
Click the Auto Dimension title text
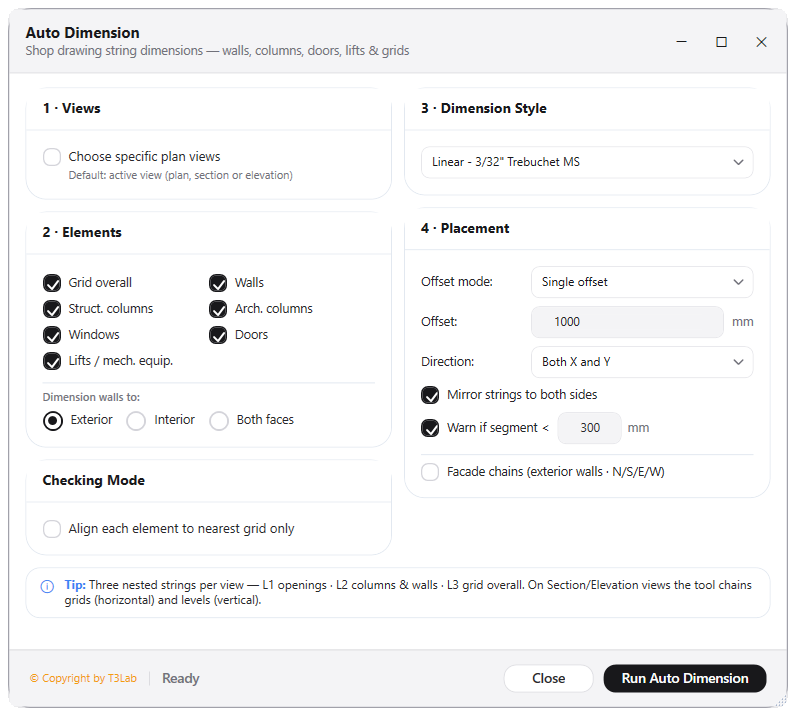click(x=83, y=33)
